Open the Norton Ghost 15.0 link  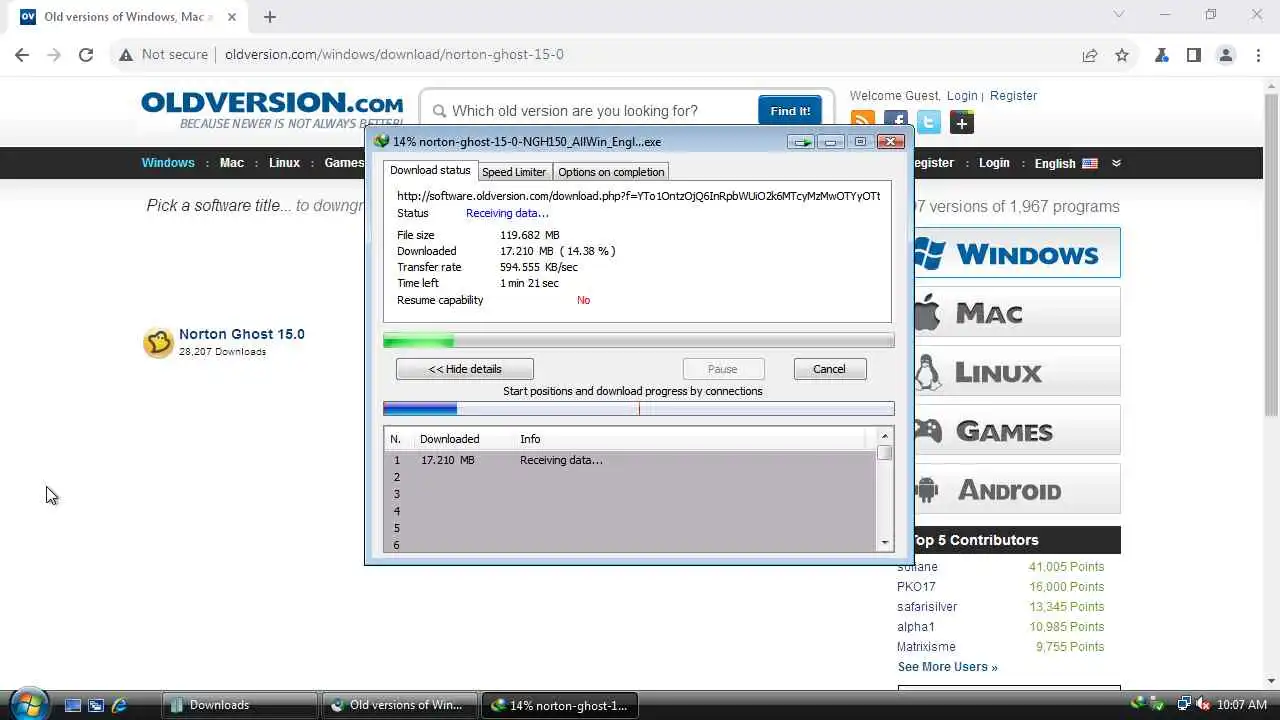click(242, 334)
